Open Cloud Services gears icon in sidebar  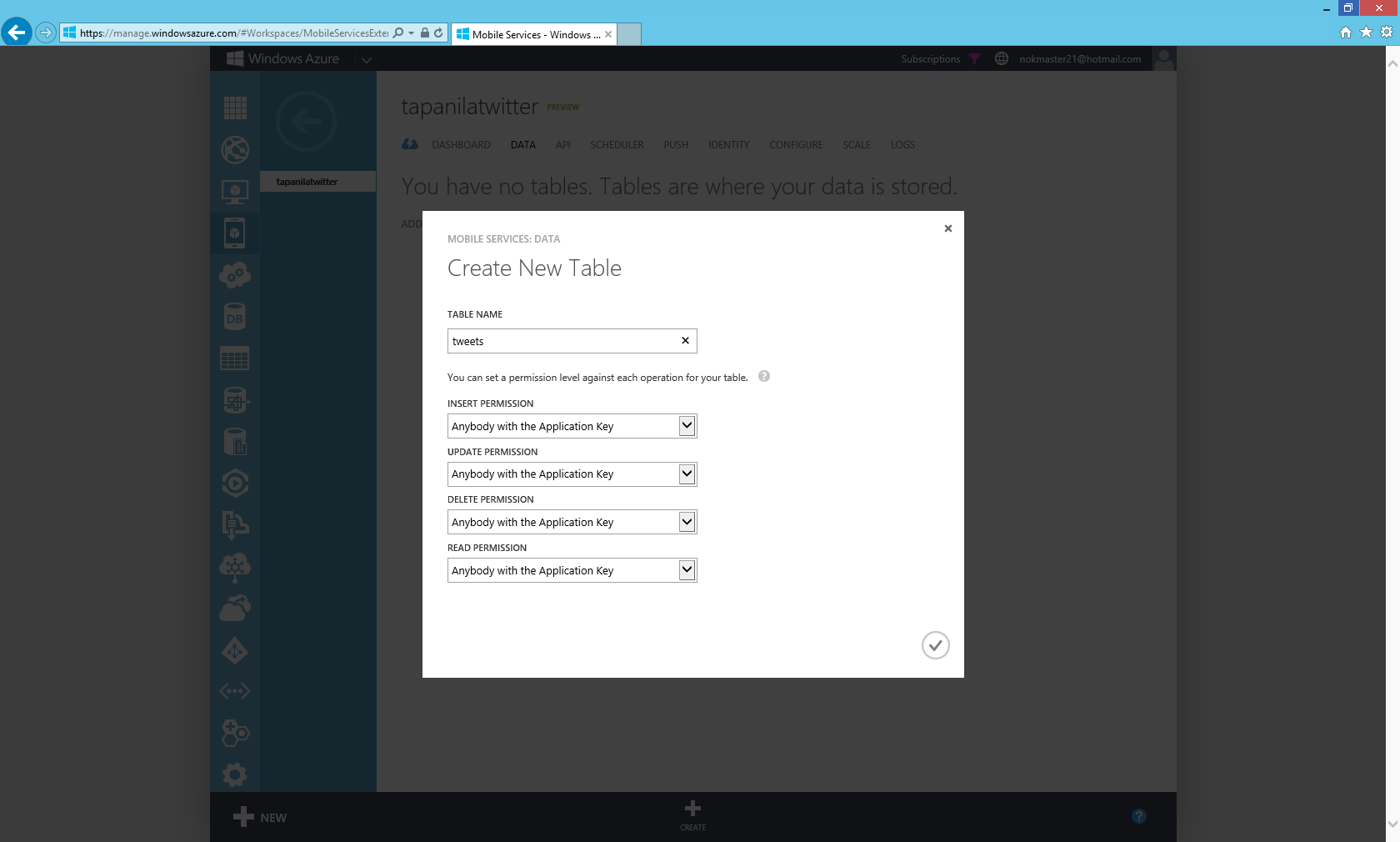[235, 275]
